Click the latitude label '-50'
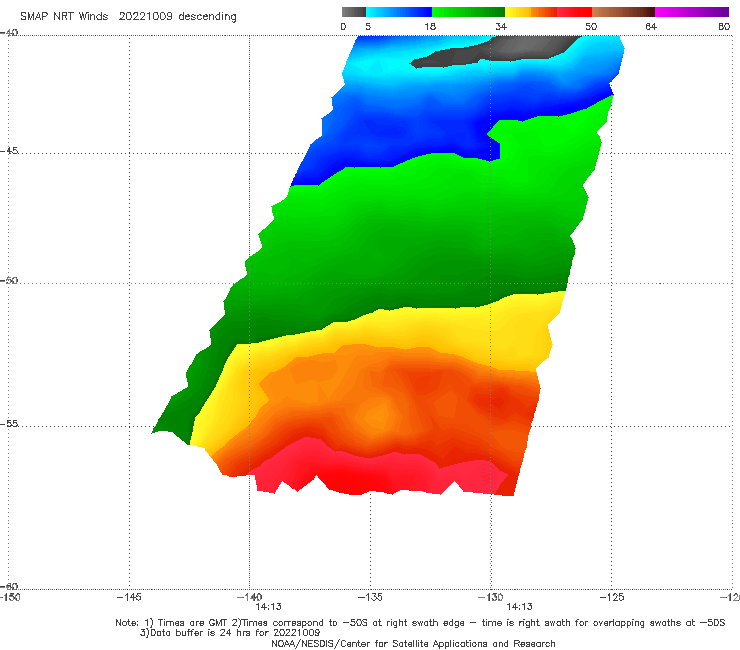 coord(9,281)
